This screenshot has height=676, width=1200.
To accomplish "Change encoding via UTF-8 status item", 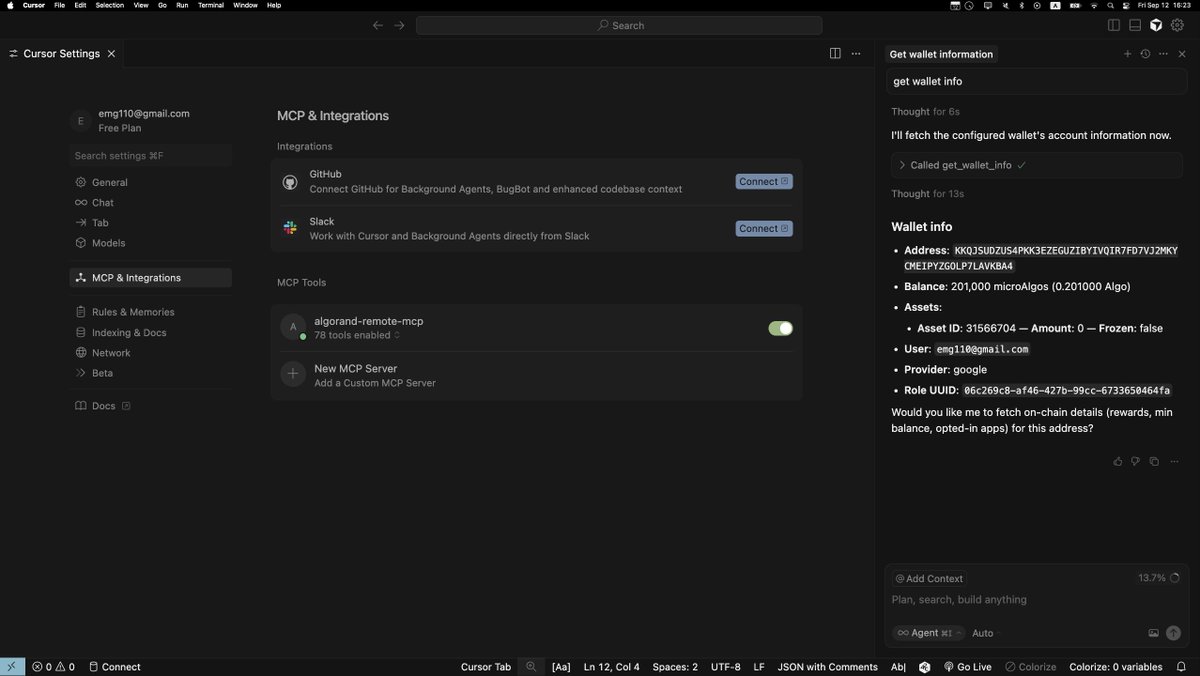I will [726, 666].
